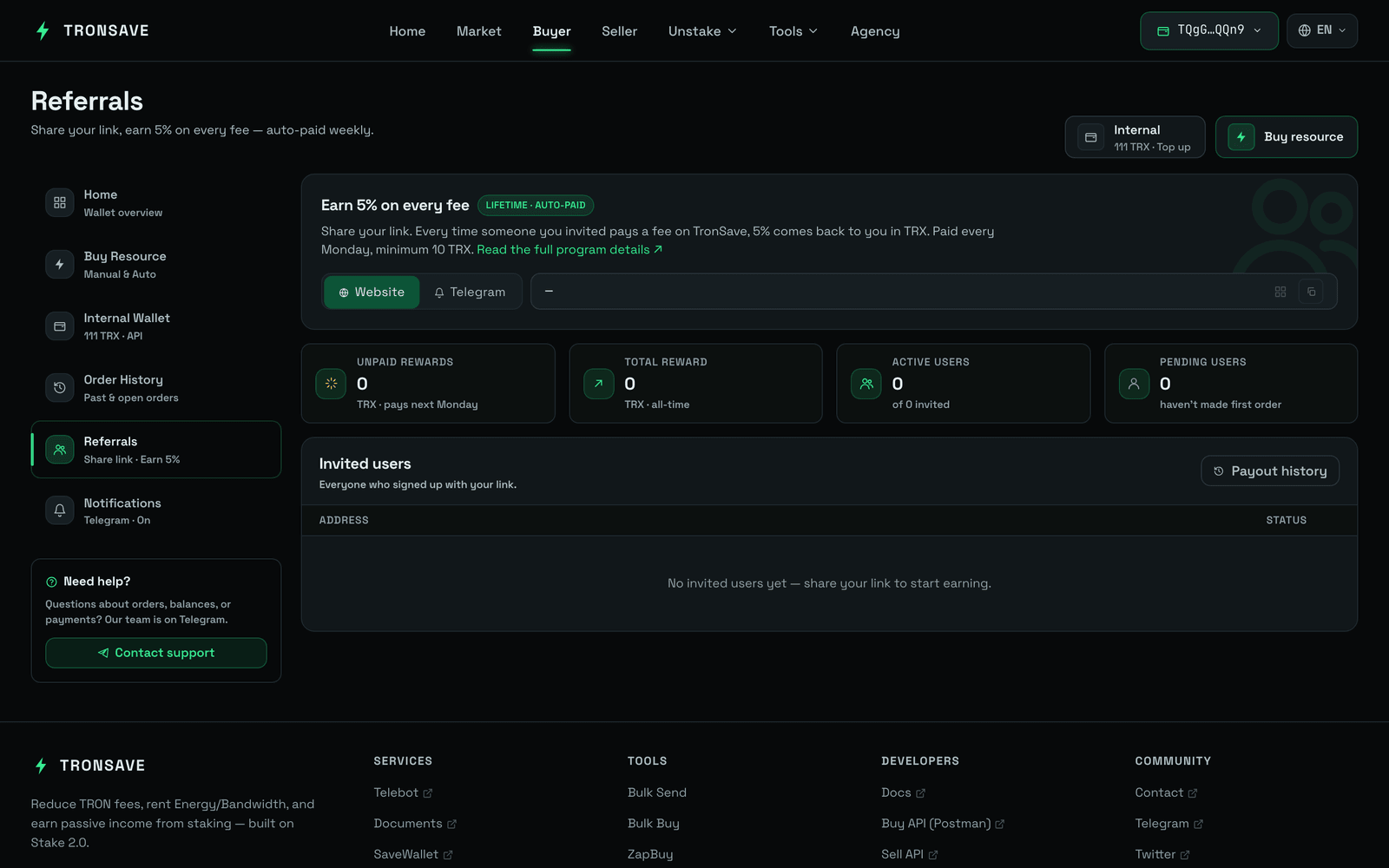The width and height of the screenshot is (1389, 868).
Task: Open Payout history
Action: point(1270,471)
